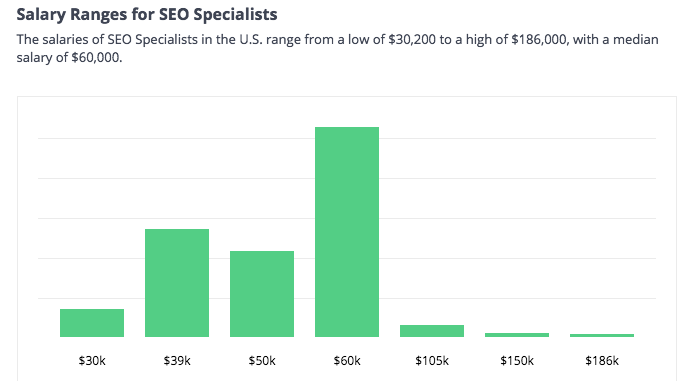Click the $60,000 median salary text
Screen dimensions: 691x381
[96, 57]
